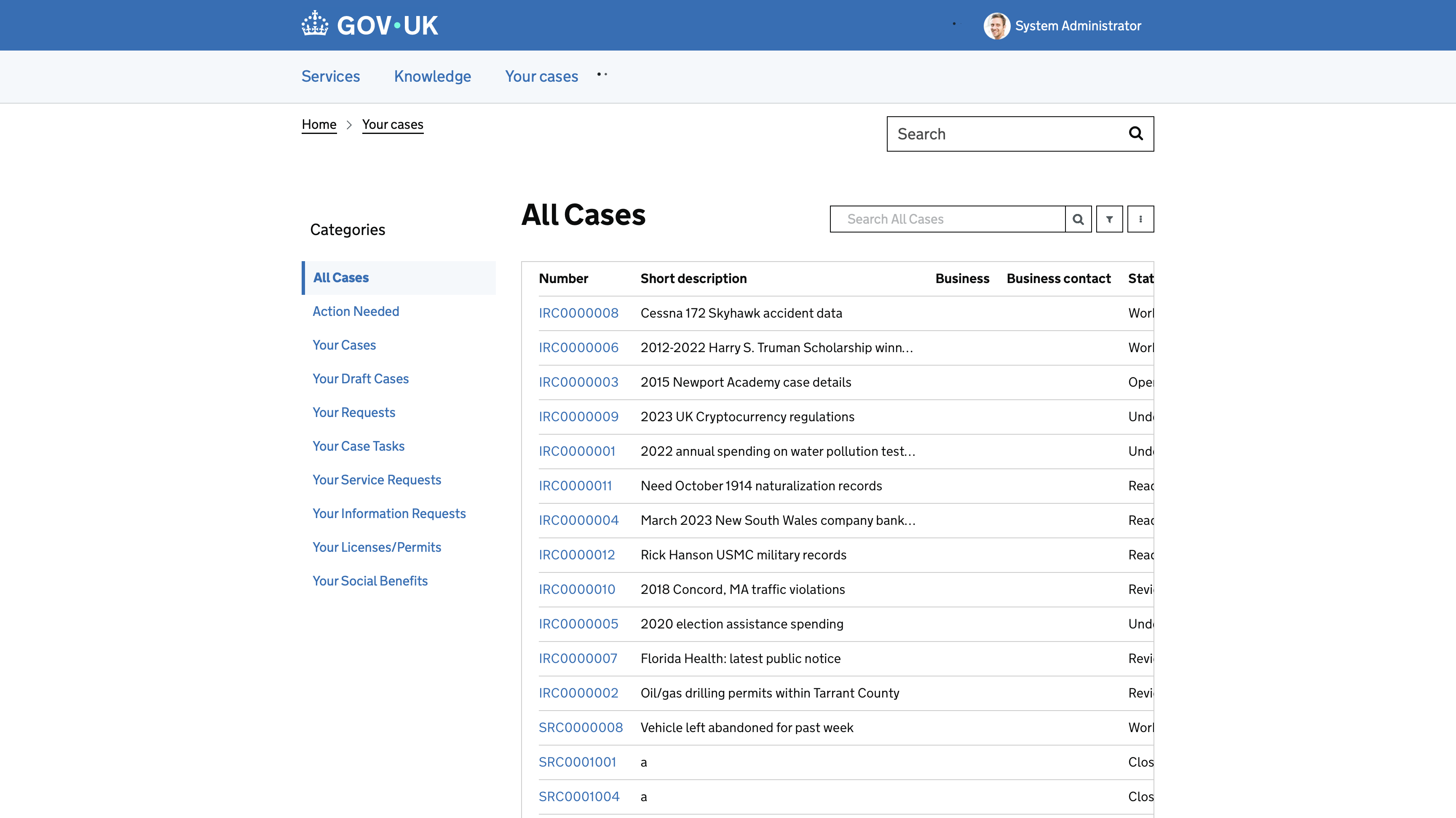
Task: Click 'Oil/gas drilling permits within Tarrant County' text
Action: [770, 693]
